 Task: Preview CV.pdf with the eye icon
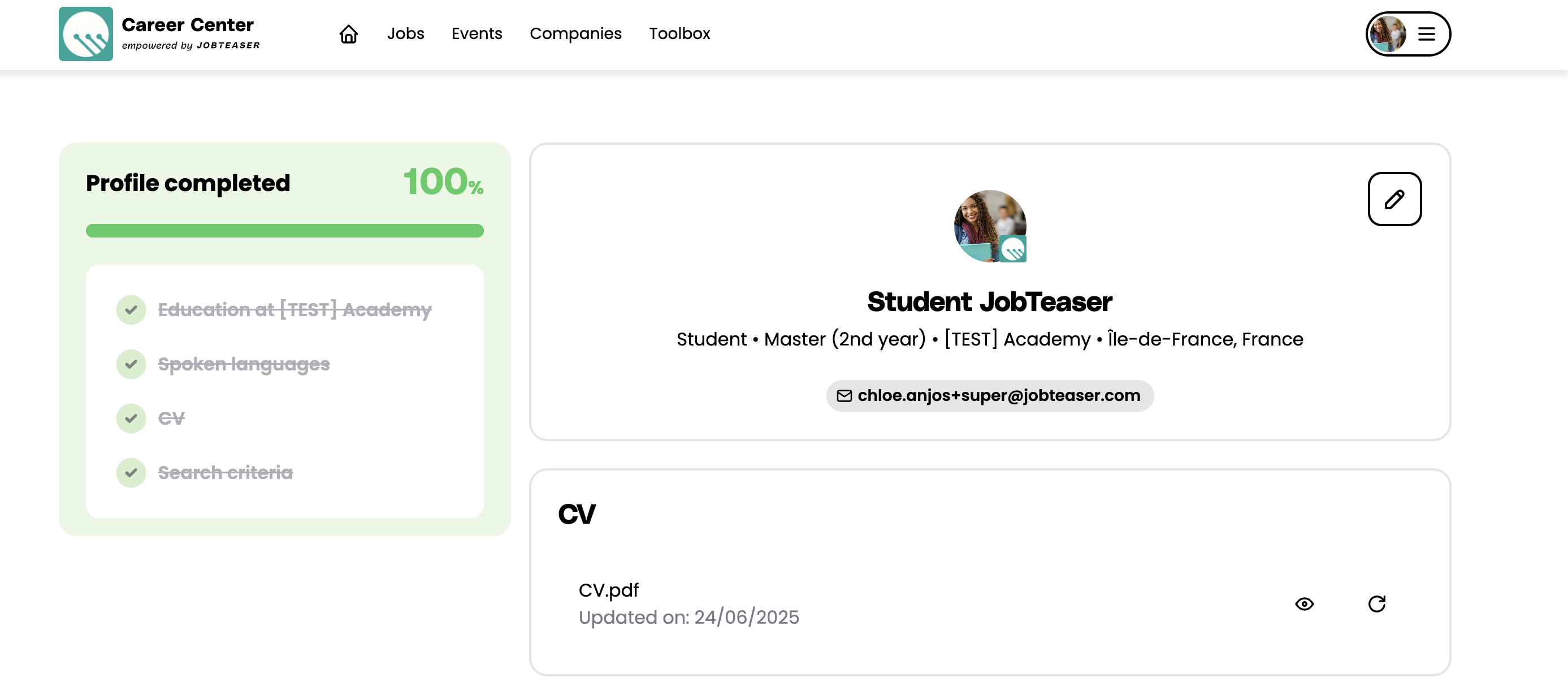pyautogui.click(x=1304, y=603)
